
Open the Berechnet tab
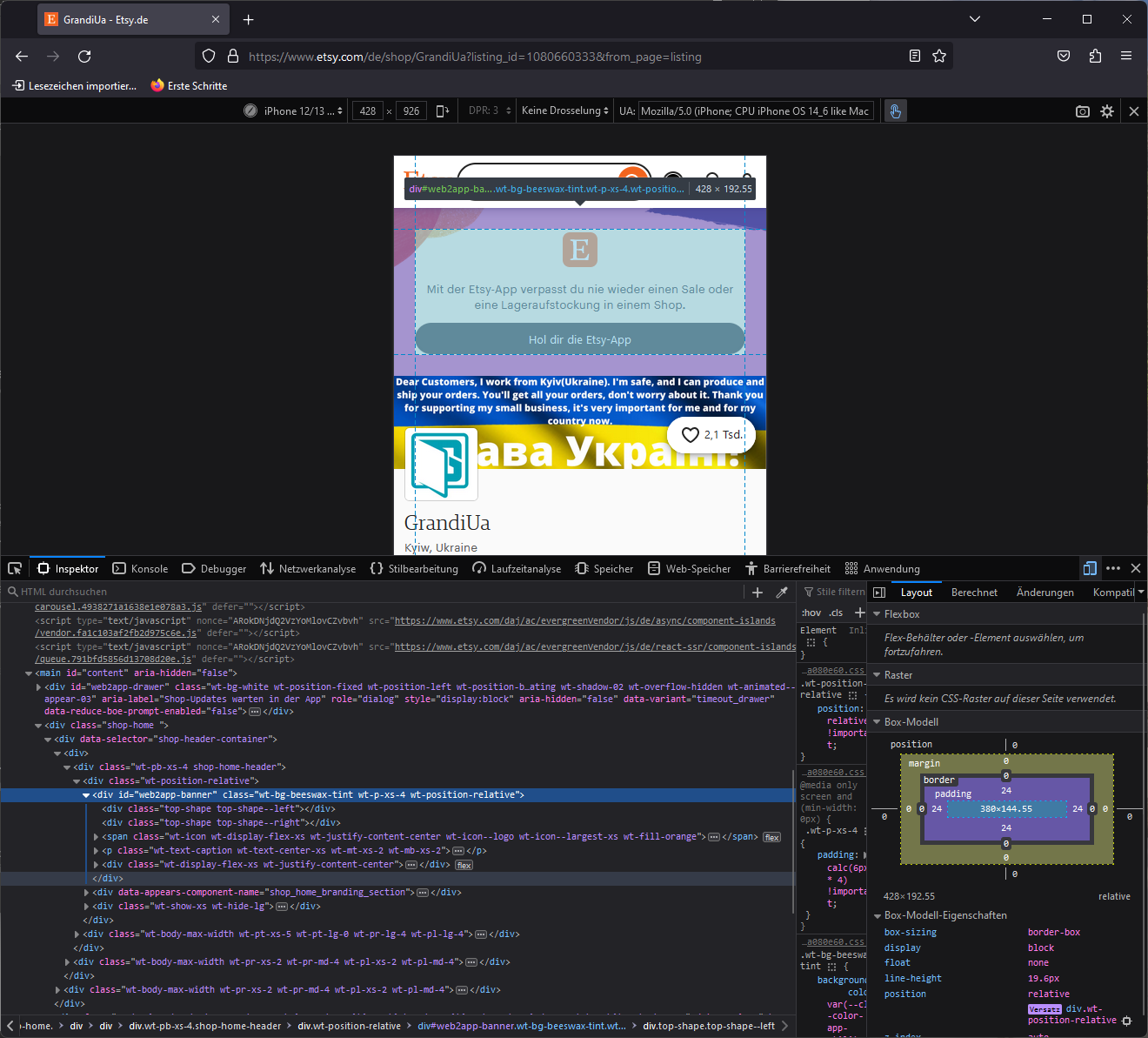pyautogui.click(x=974, y=593)
